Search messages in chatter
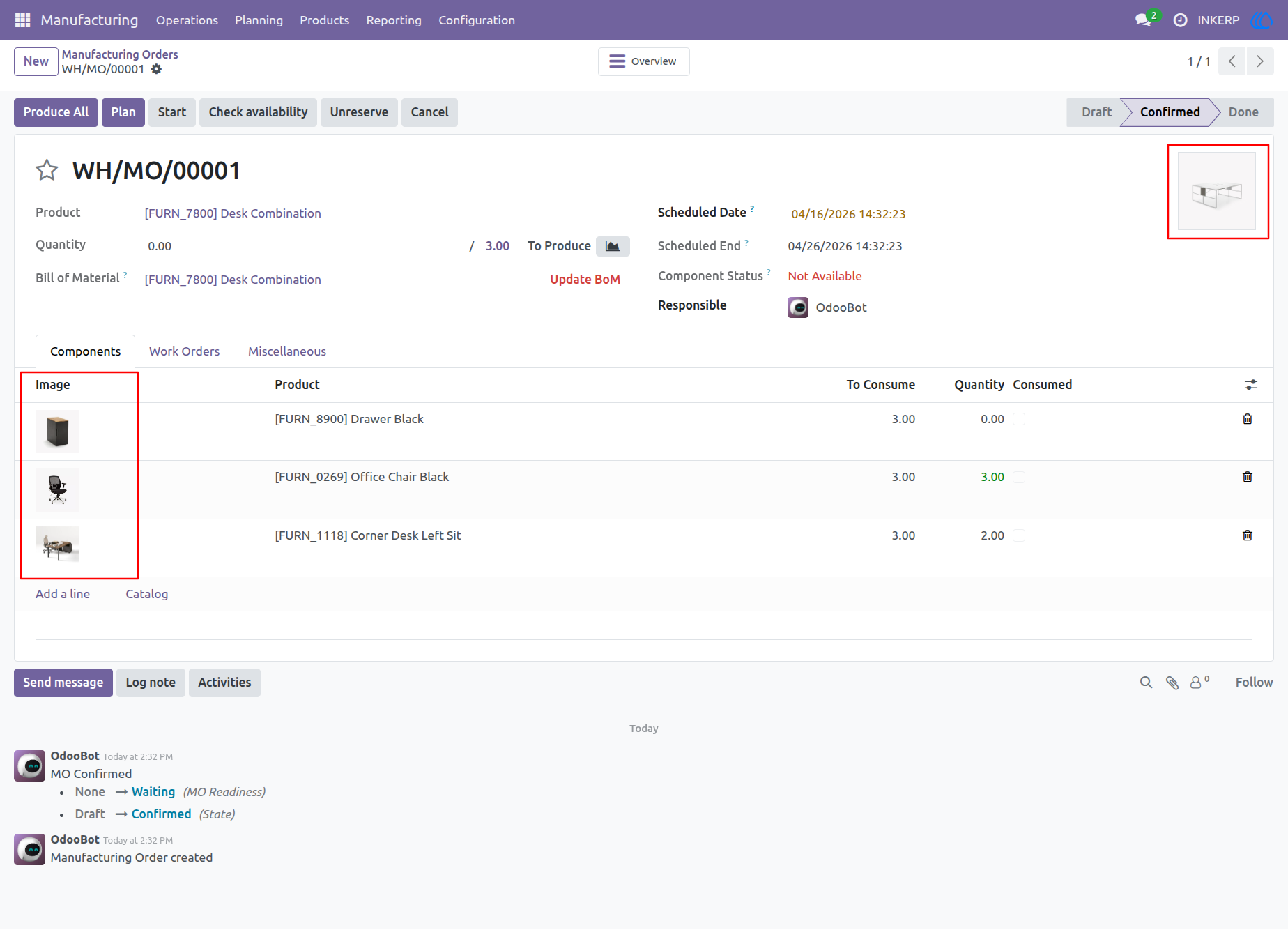 pyautogui.click(x=1146, y=683)
